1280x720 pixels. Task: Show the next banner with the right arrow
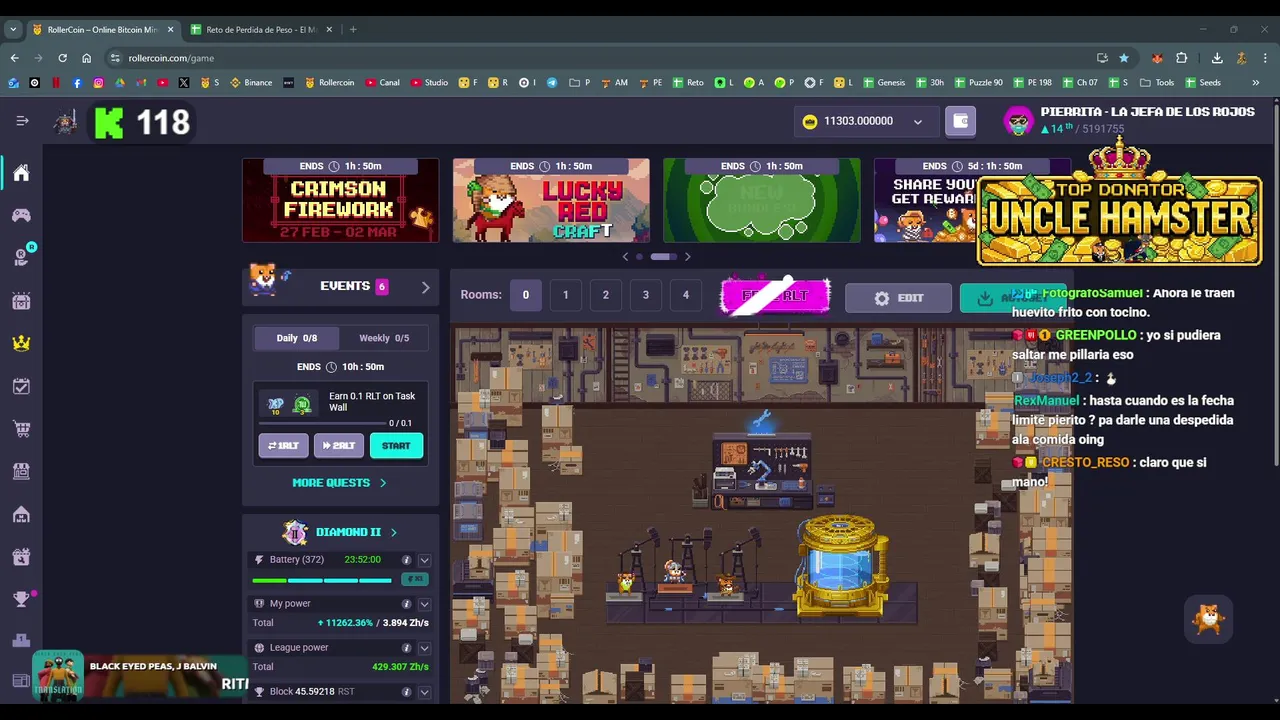coord(687,257)
